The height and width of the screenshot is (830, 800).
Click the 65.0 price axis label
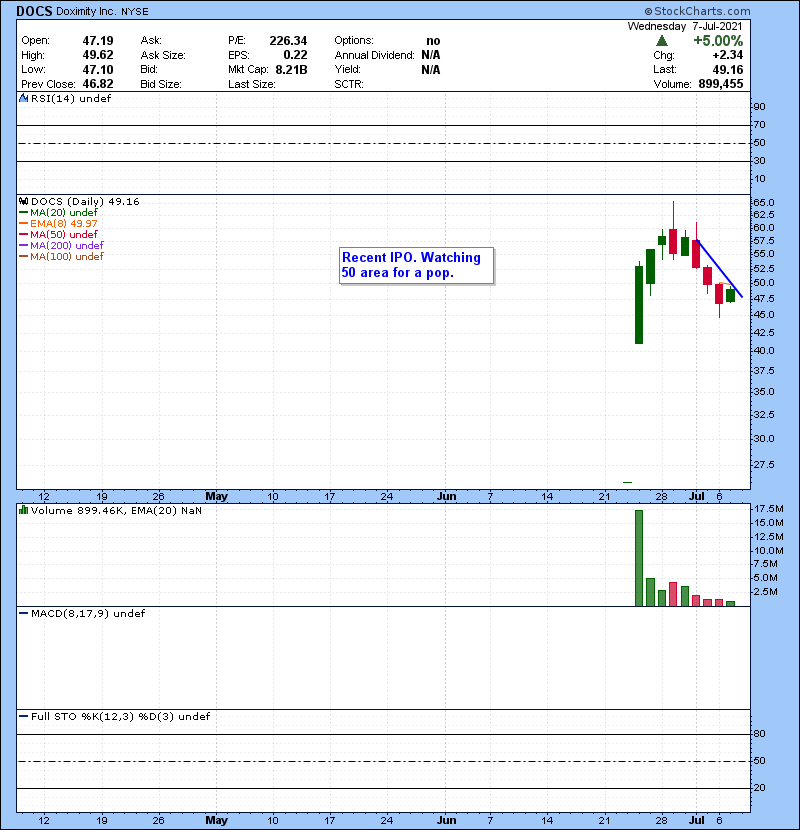click(764, 202)
